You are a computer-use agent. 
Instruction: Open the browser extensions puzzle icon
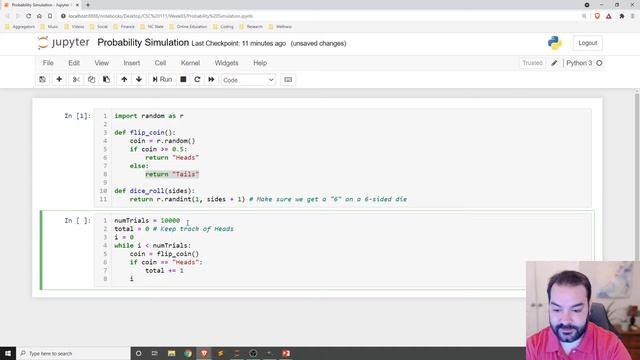point(622,16)
